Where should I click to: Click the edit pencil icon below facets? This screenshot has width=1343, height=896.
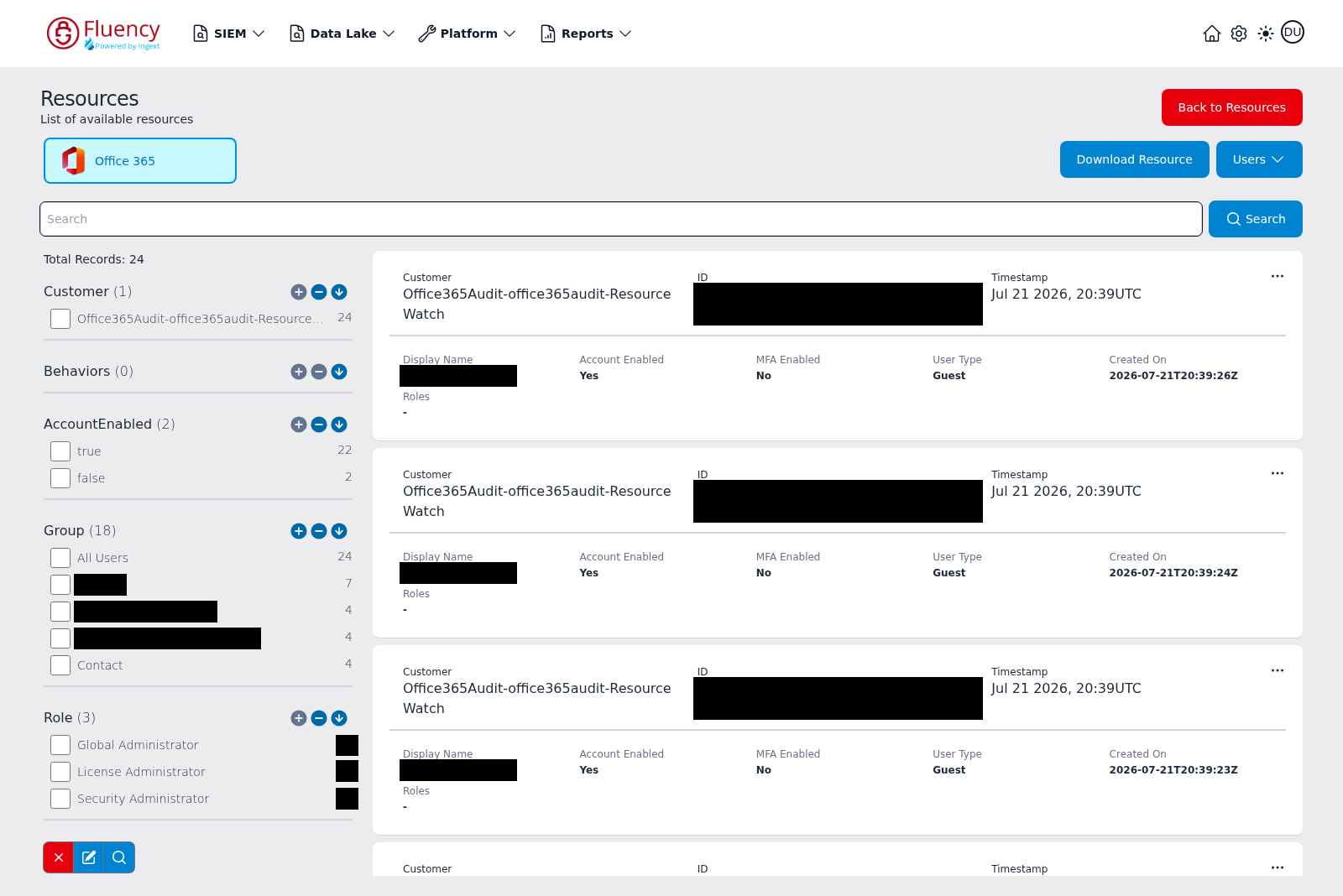click(89, 857)
